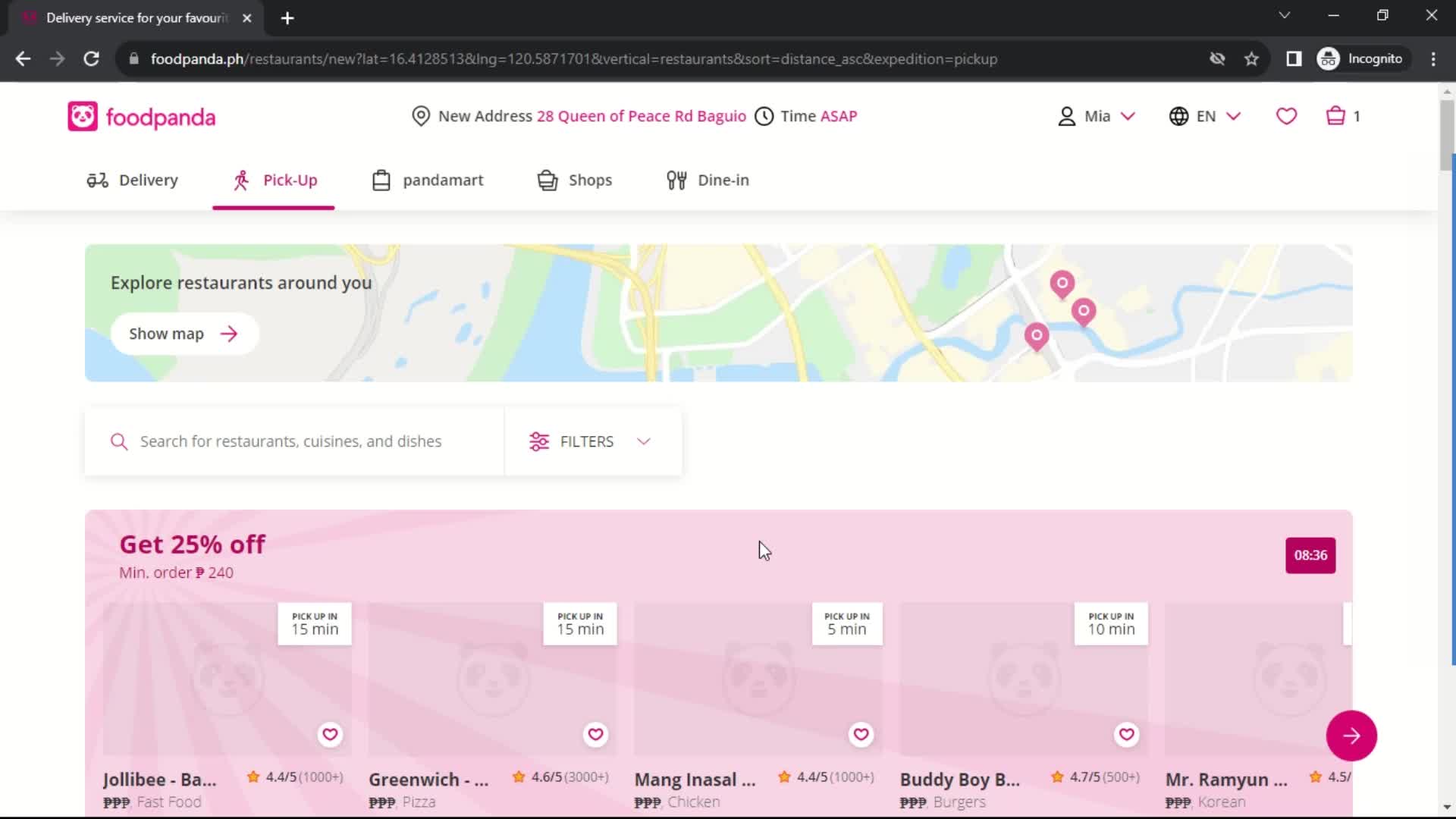The width and height of the screenshot is (1456, 819).
Task: Click Show map button
Action: pyautogui.click(x=182, y=333)
